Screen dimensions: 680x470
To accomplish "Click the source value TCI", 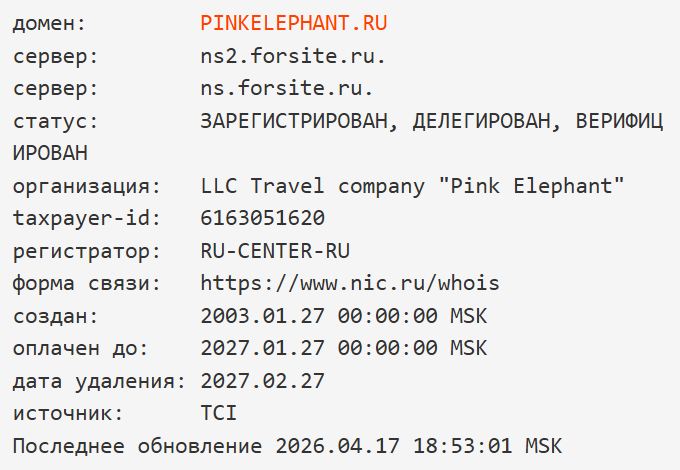I will click(x=219, y=414).
